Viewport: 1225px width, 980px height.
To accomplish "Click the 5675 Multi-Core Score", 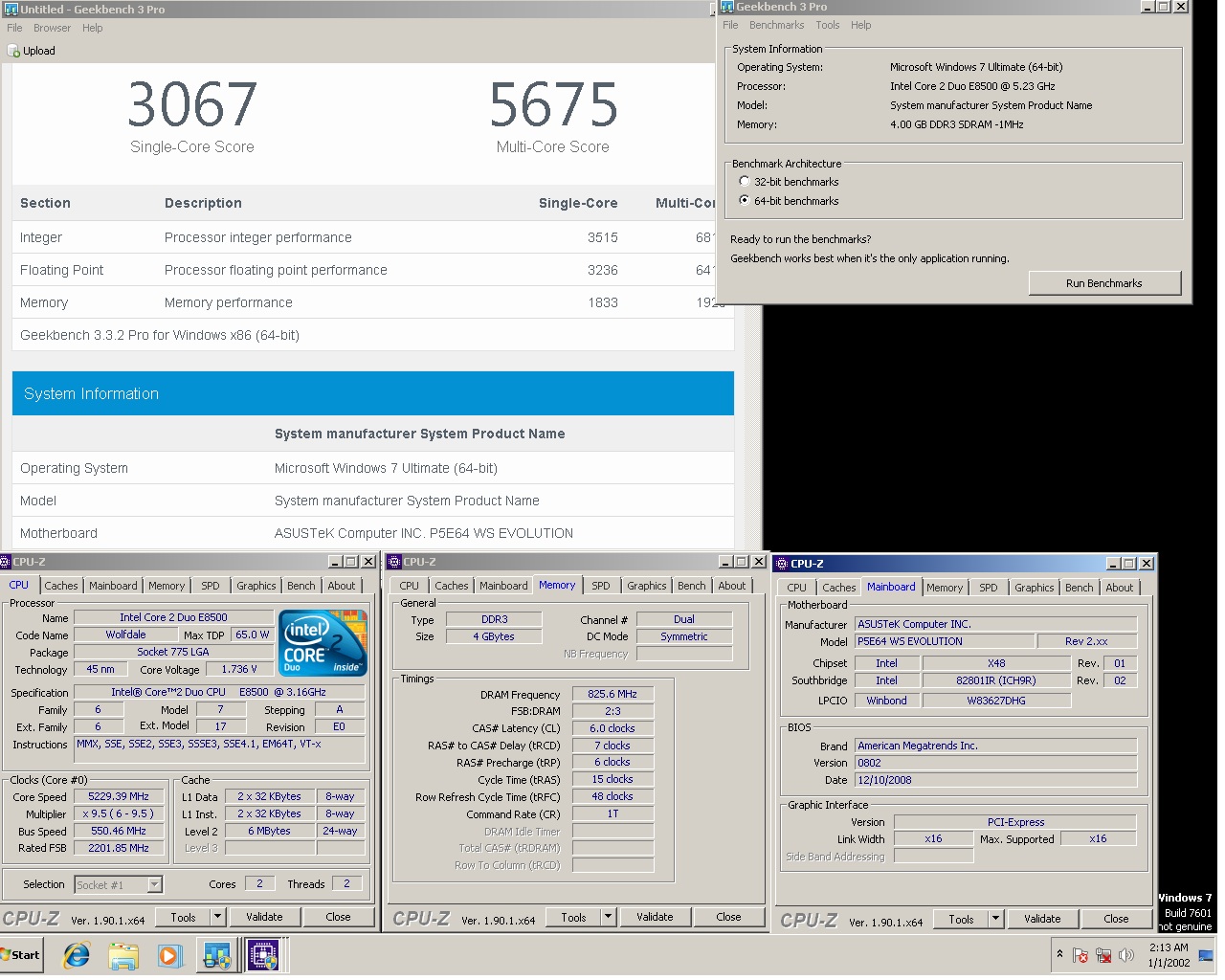I will 553,104.
